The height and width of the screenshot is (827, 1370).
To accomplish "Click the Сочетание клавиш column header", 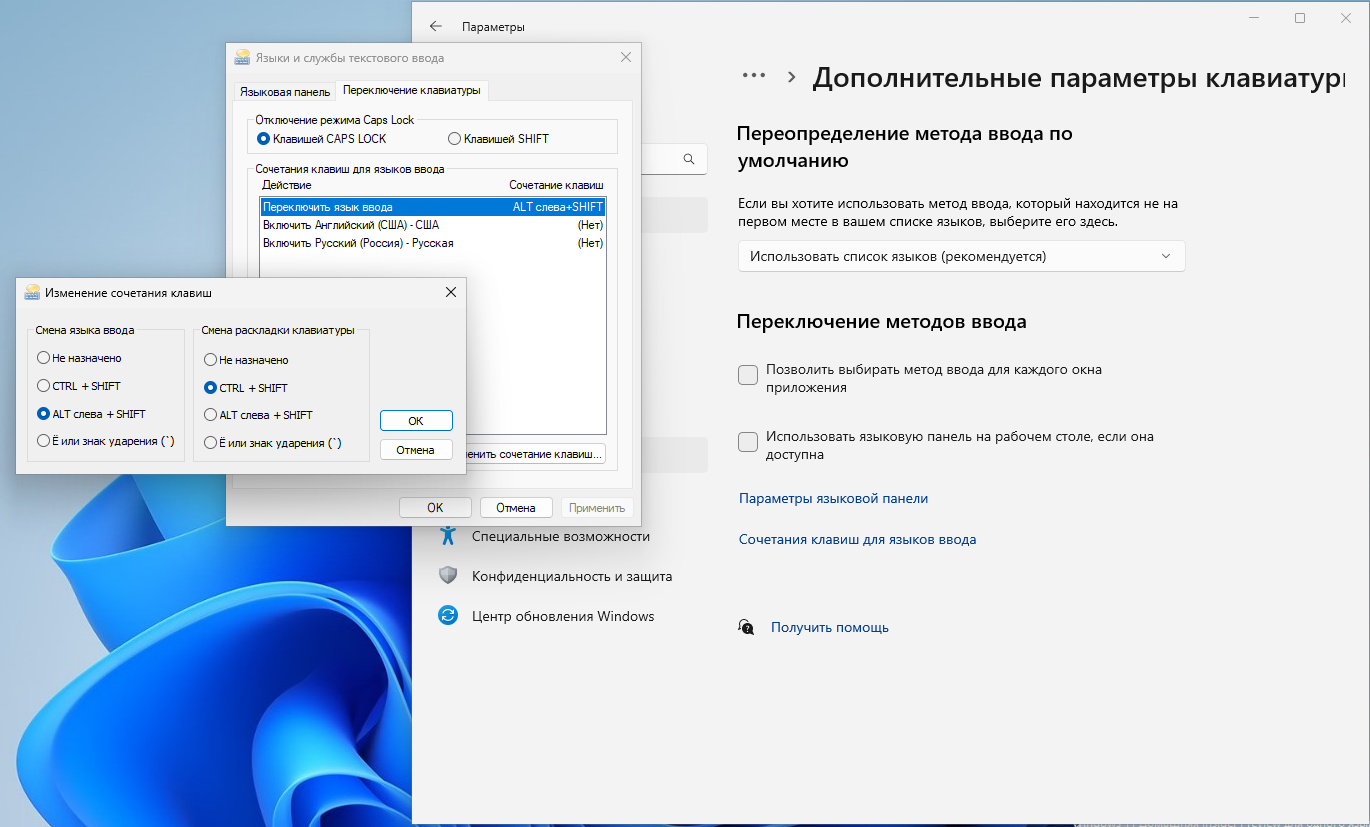I will (x=556, y=185).
